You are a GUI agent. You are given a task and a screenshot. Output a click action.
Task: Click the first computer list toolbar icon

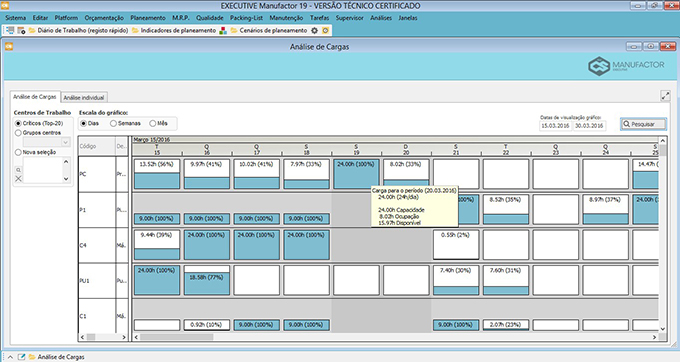pyautogui.click(x=10, y=30)
